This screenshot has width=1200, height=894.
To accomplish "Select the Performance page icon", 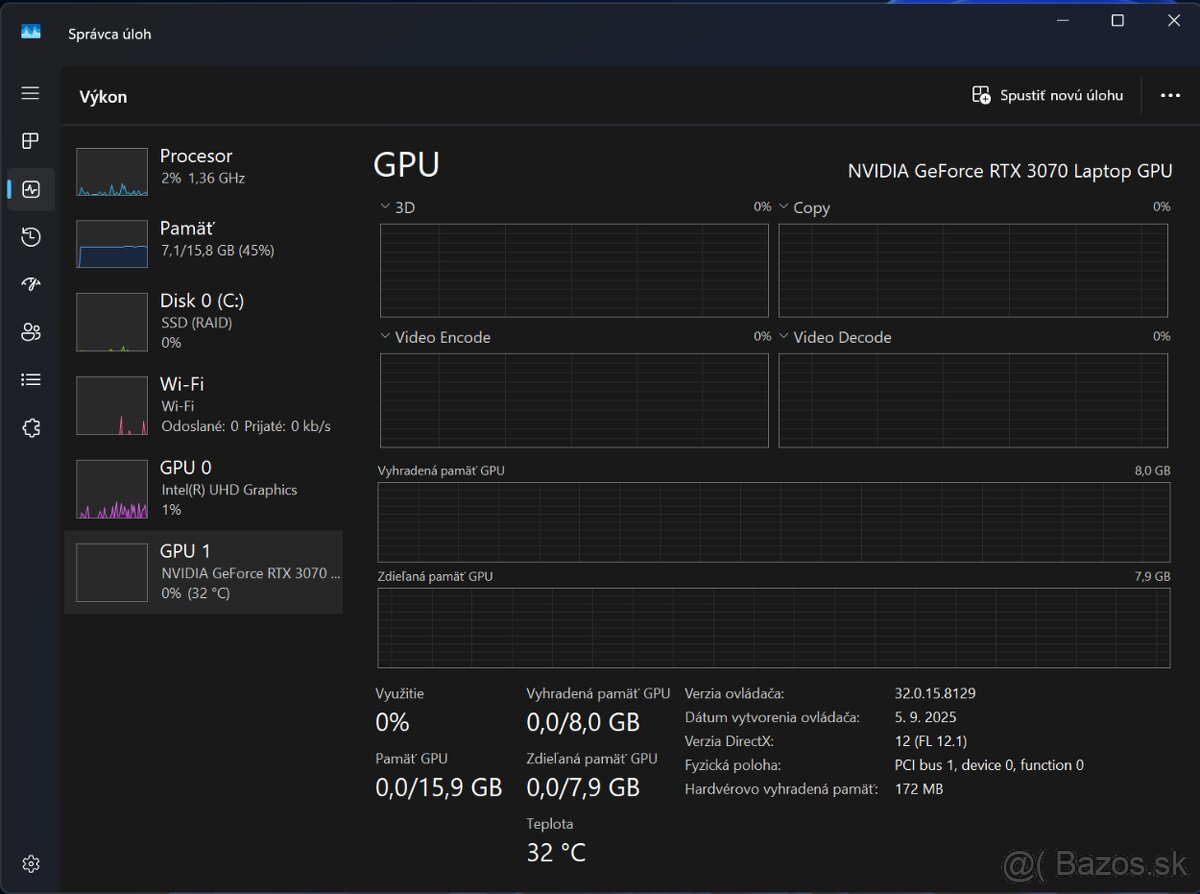I will (x=31, y=189).
